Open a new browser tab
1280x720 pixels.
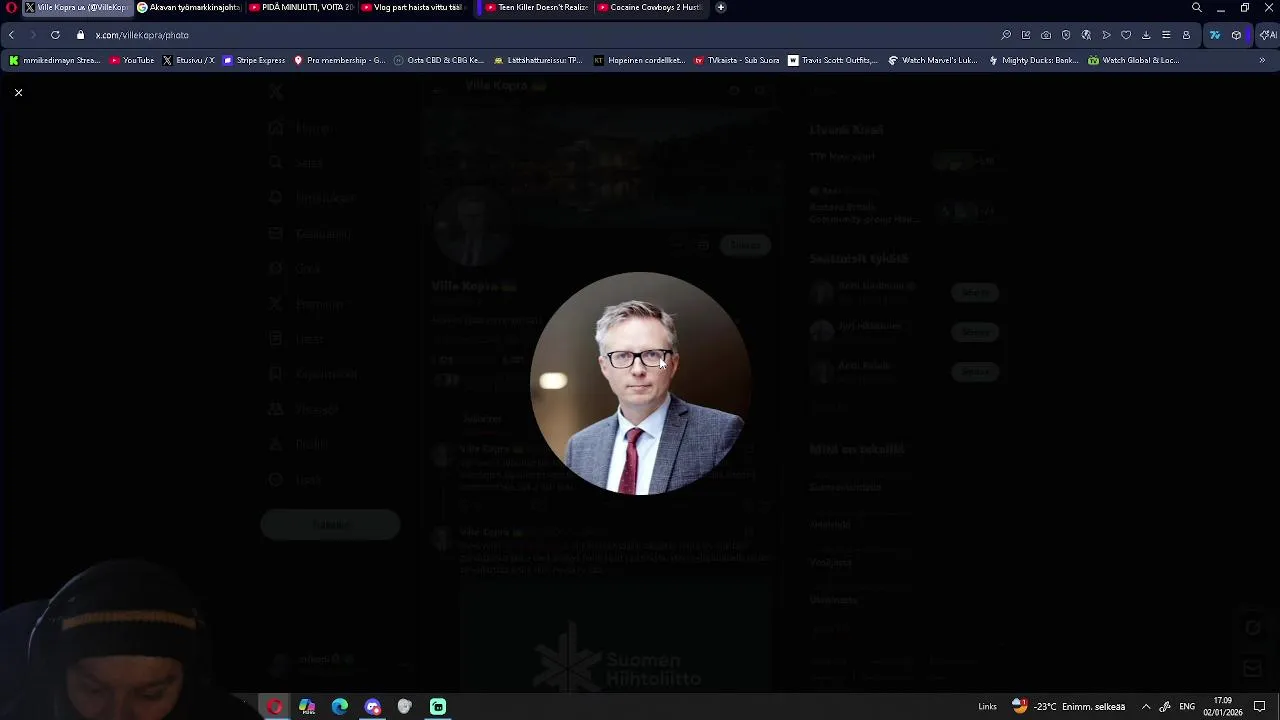click(721, 7)
